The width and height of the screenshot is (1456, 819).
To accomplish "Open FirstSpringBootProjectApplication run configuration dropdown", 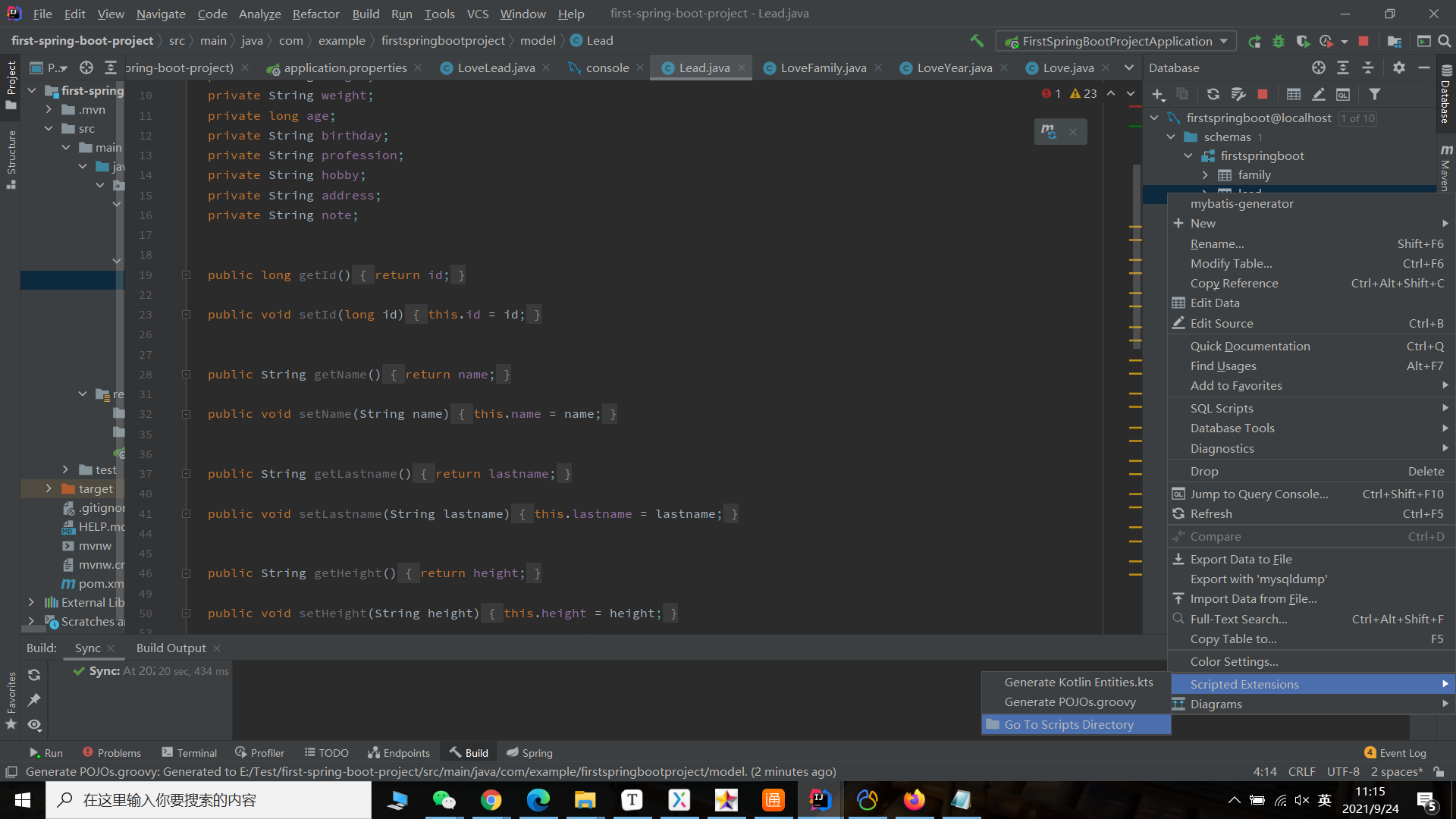I will point(1116,41).
